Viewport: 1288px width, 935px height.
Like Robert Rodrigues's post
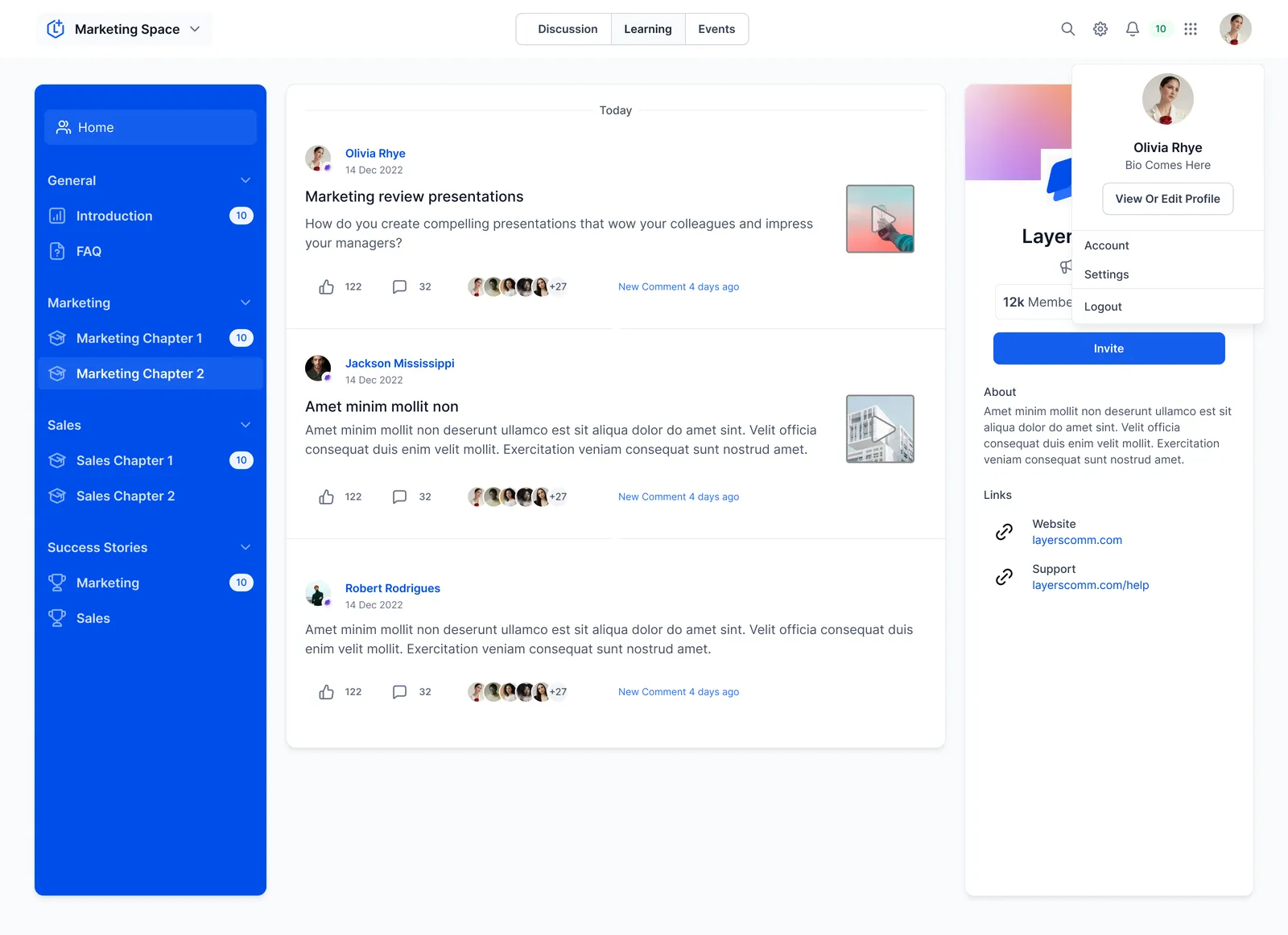(326, 692)
